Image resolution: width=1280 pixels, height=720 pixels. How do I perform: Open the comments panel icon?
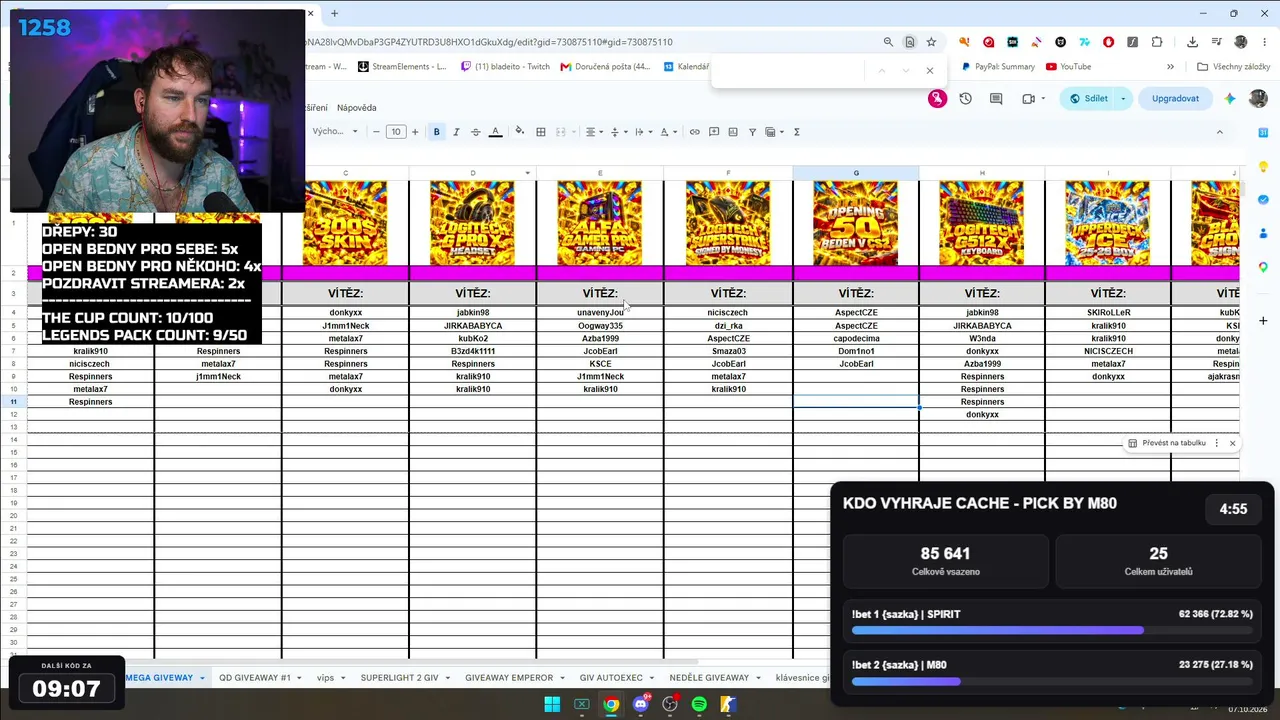(996, 99)
